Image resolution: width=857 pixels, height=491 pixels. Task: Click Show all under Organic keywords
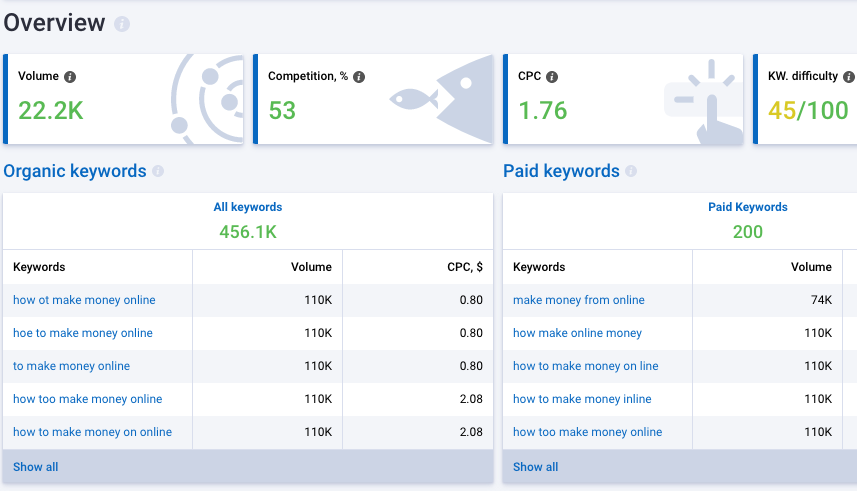(x=36, y=467)
